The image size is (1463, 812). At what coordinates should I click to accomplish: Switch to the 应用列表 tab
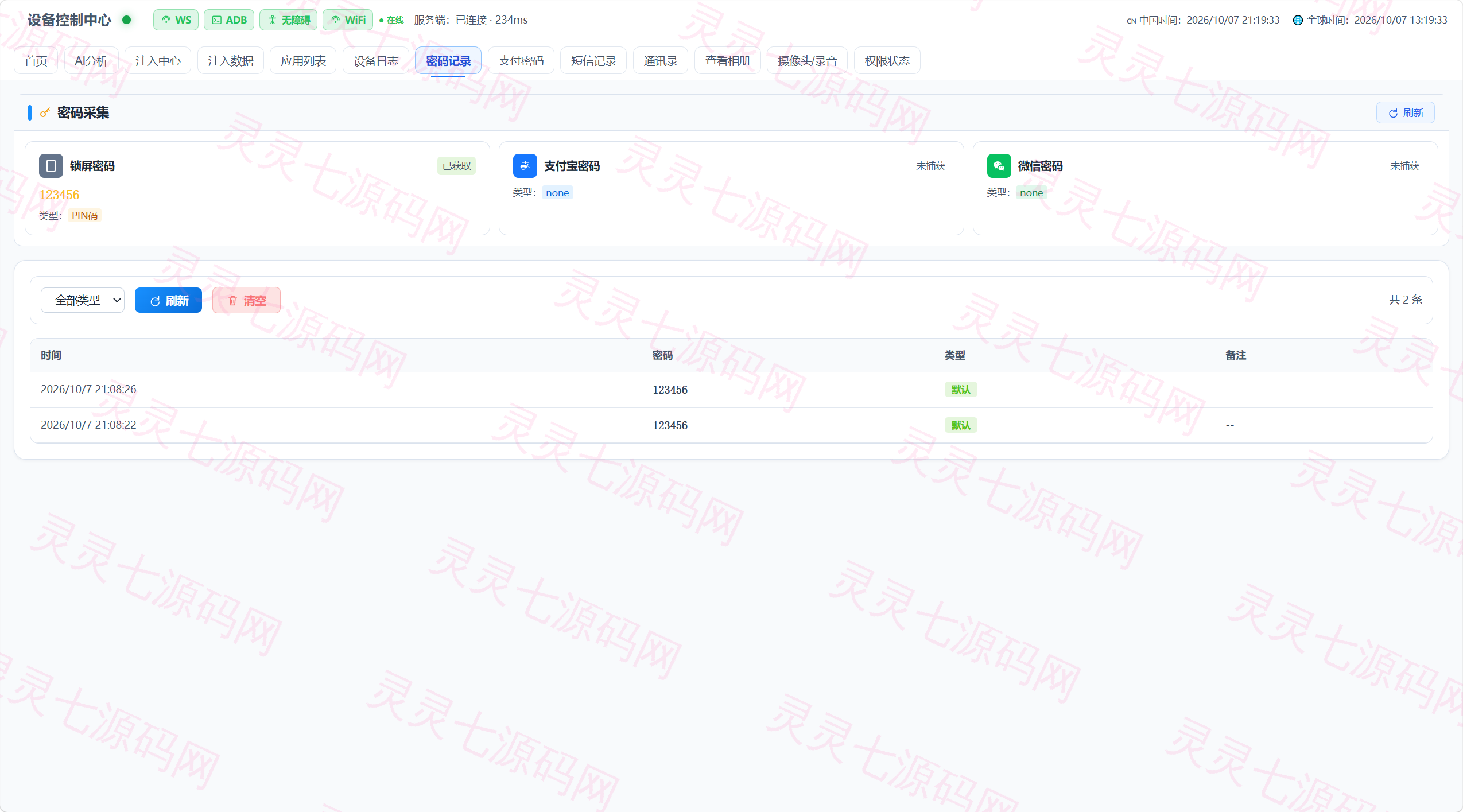tap(303, 60)
